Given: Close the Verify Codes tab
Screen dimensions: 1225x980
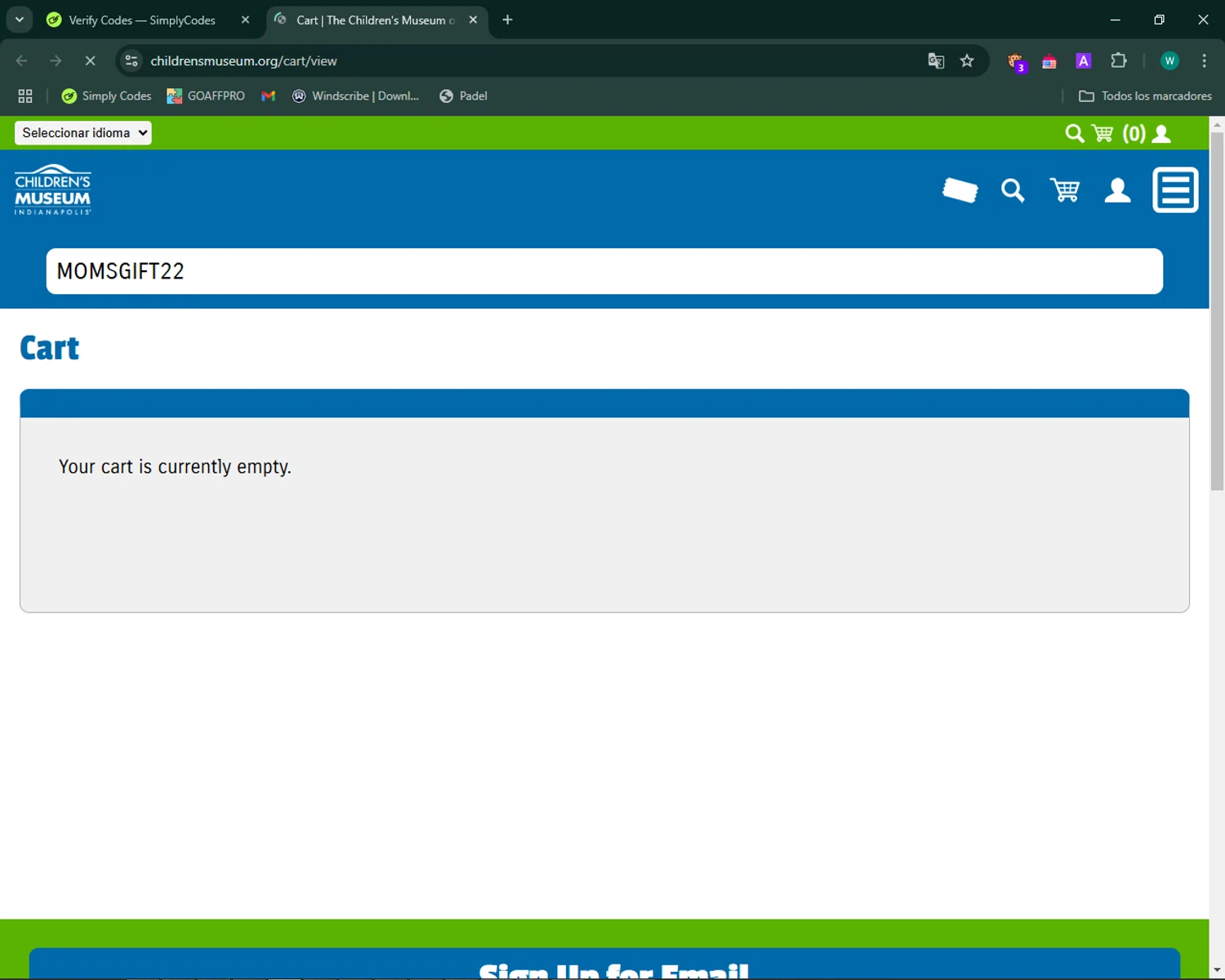Looking at the screenshot, I should click(245, 20).
